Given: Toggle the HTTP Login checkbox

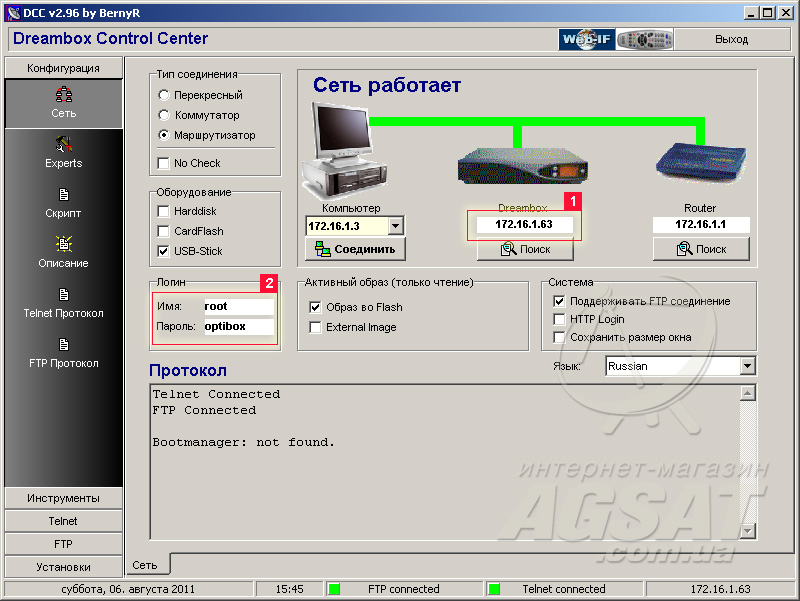Looking at the screenshot, I should [560, 319].
